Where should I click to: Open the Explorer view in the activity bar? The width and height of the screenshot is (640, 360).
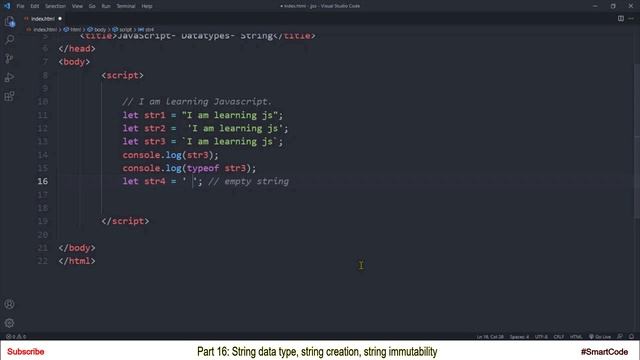[9, 21]
